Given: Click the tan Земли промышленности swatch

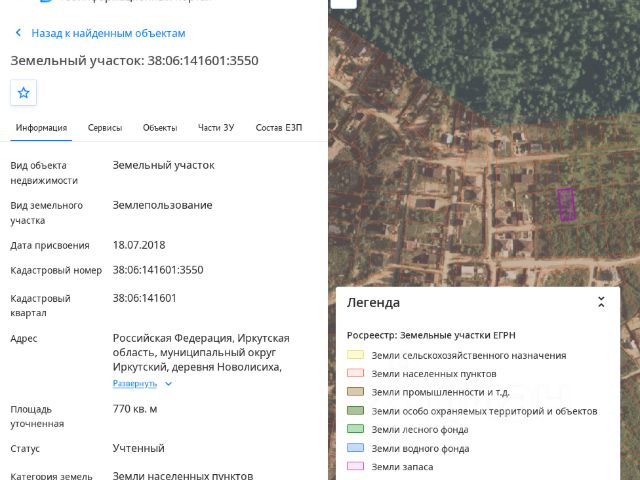Looking at the screenshot, I should (355, 391).
